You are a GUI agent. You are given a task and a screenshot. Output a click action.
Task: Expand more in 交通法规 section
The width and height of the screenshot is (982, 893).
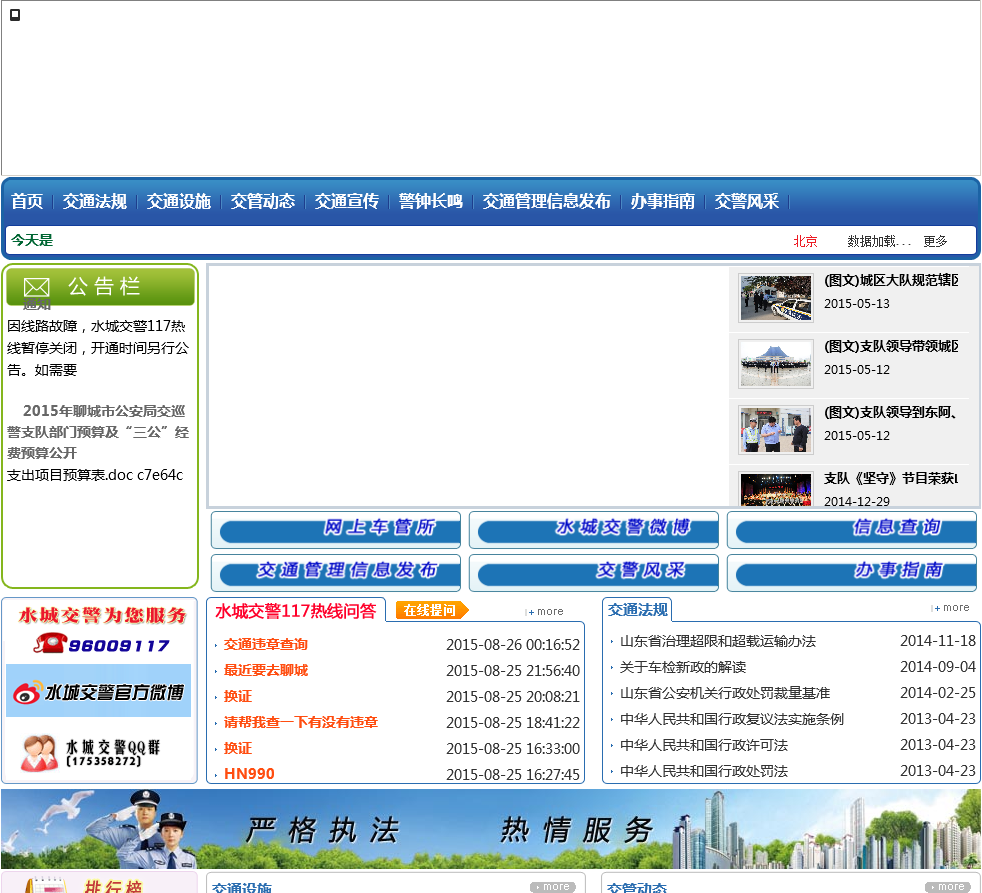pos(952,607)
